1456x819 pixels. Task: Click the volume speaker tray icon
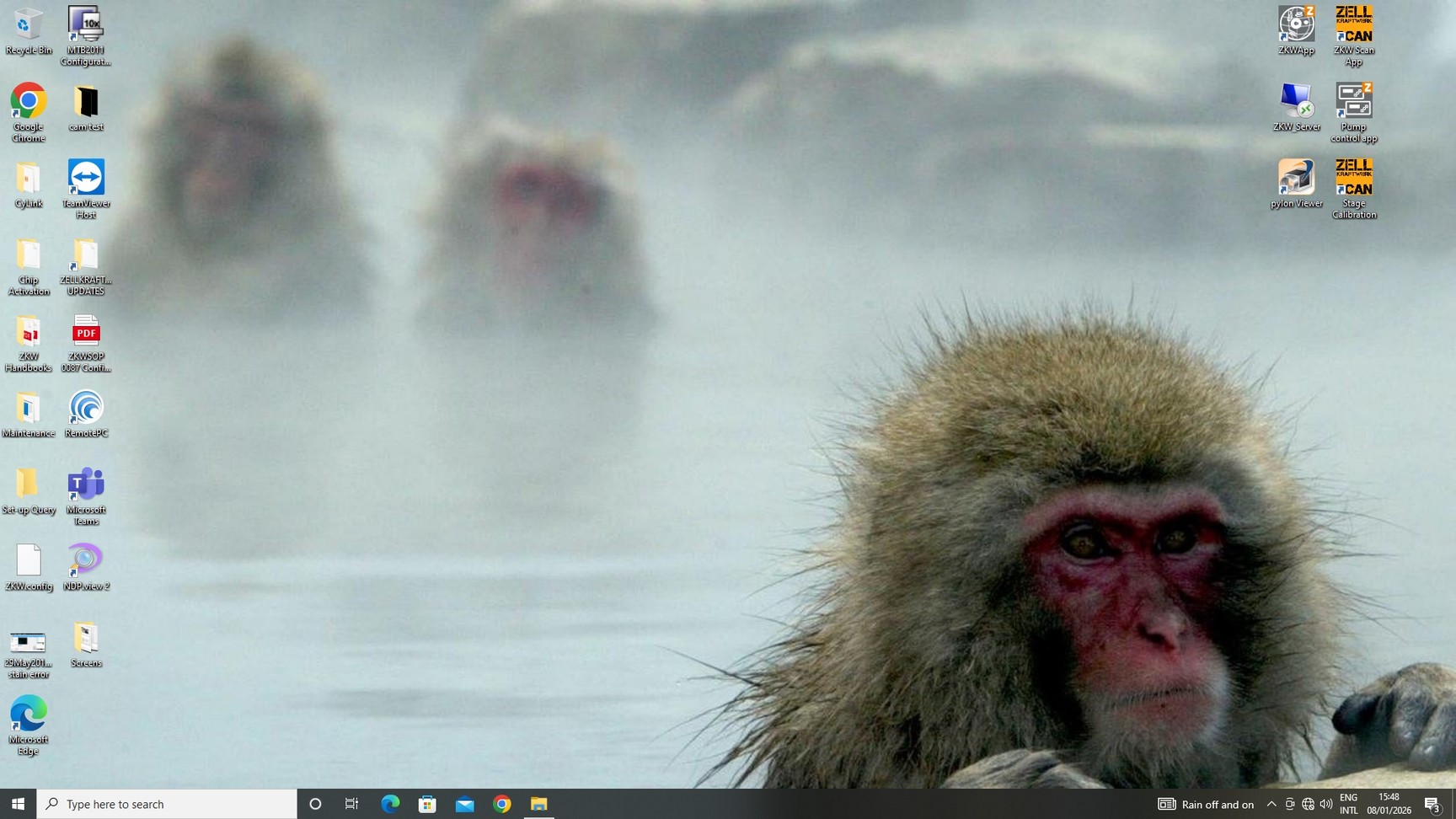(x=1326, y=804)
